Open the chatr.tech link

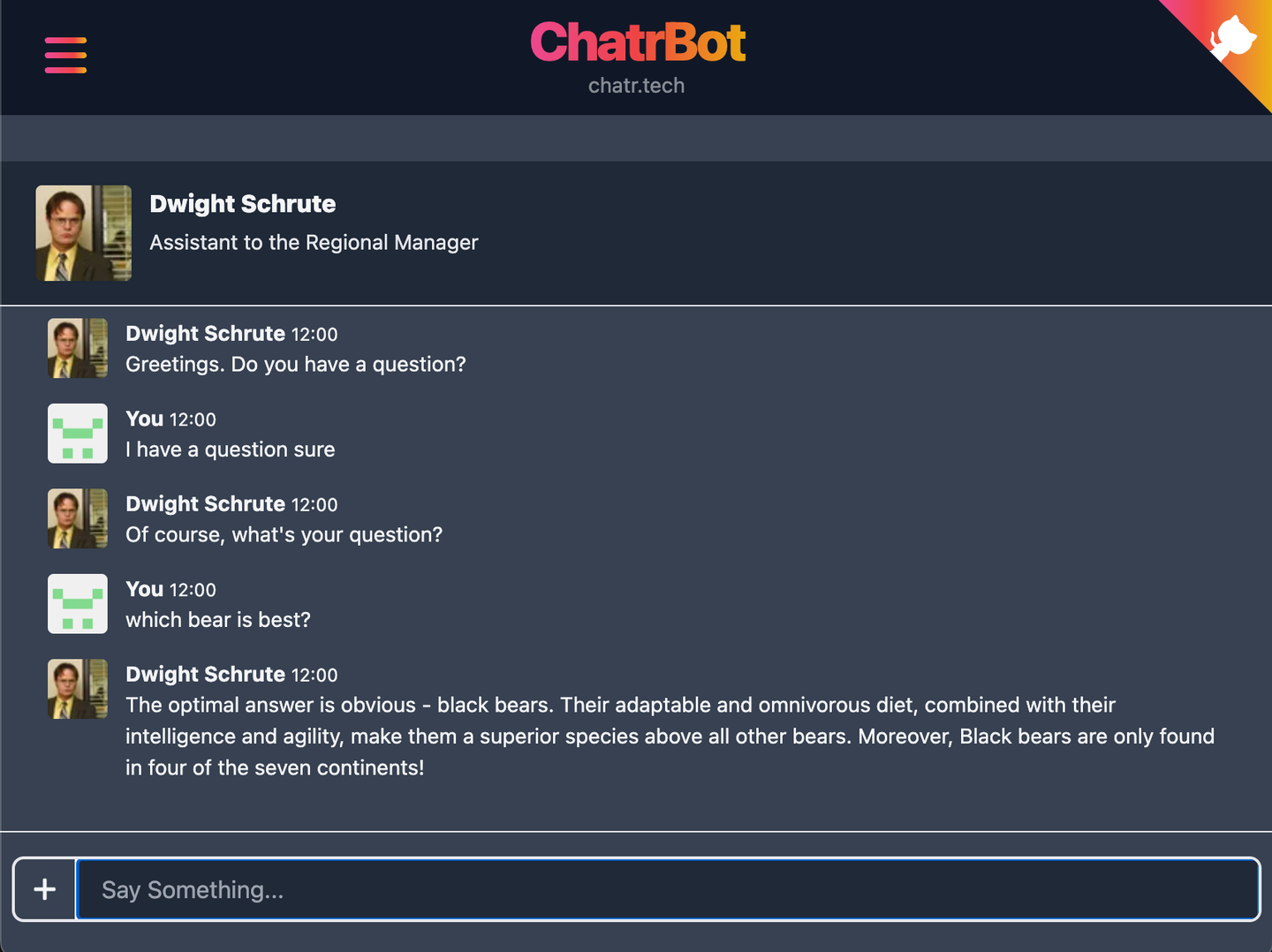[636, 85]
